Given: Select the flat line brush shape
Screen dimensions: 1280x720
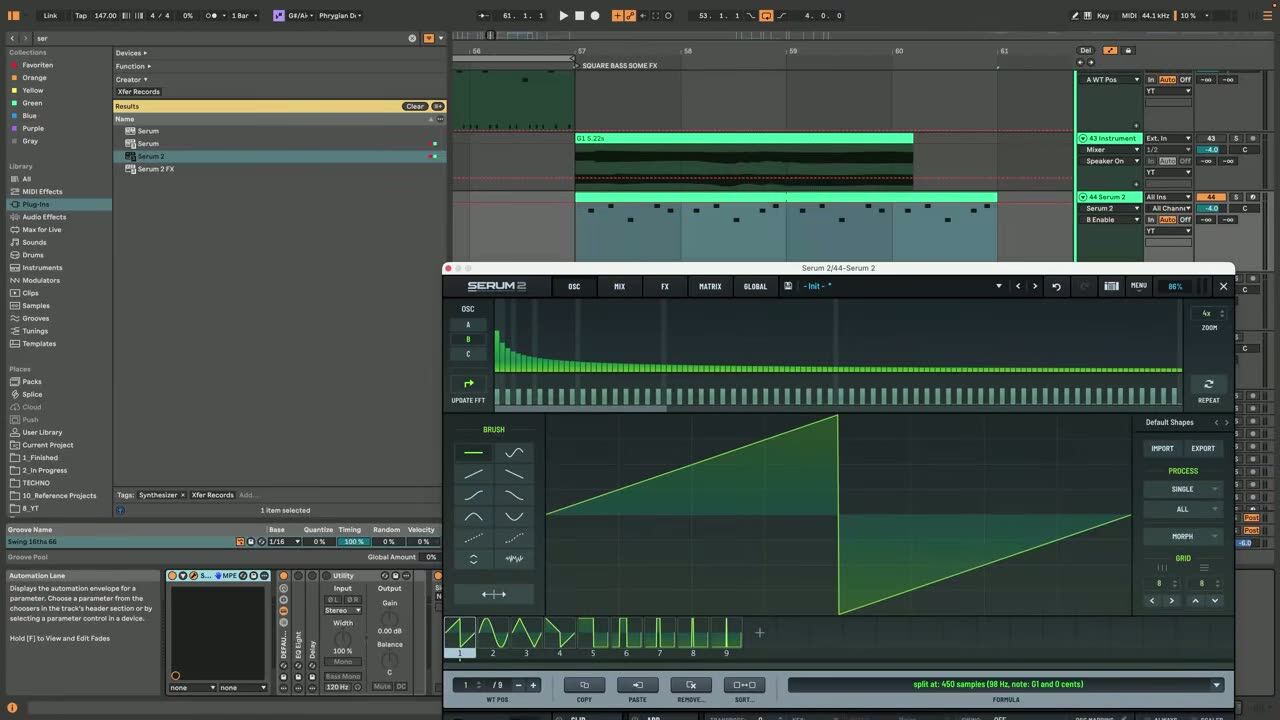Looking at the screenshot, I should [x=473, y=452].
